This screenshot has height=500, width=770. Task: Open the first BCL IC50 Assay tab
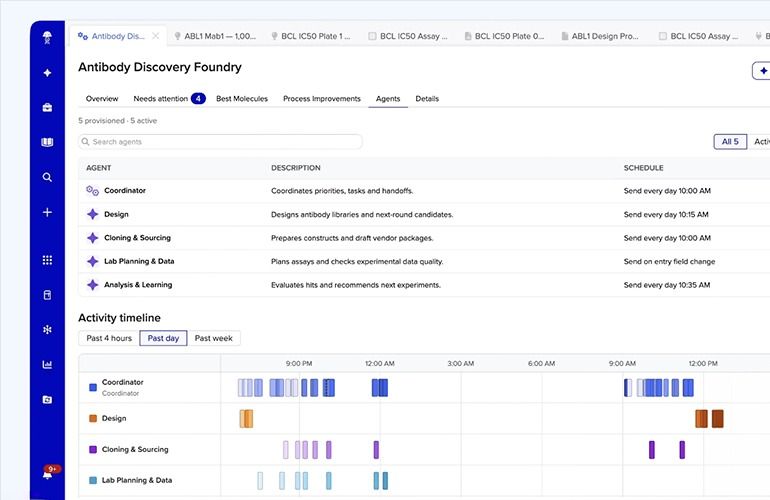pyautogui.click(x=408, y=36)
